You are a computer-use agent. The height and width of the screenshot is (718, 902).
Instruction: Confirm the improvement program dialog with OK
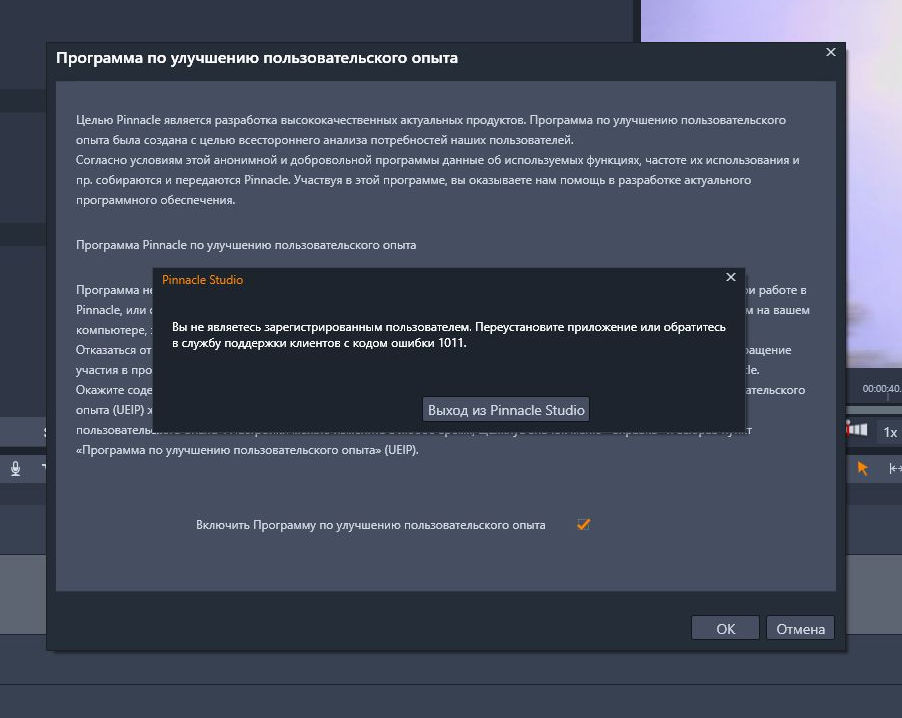pos(725,628)
